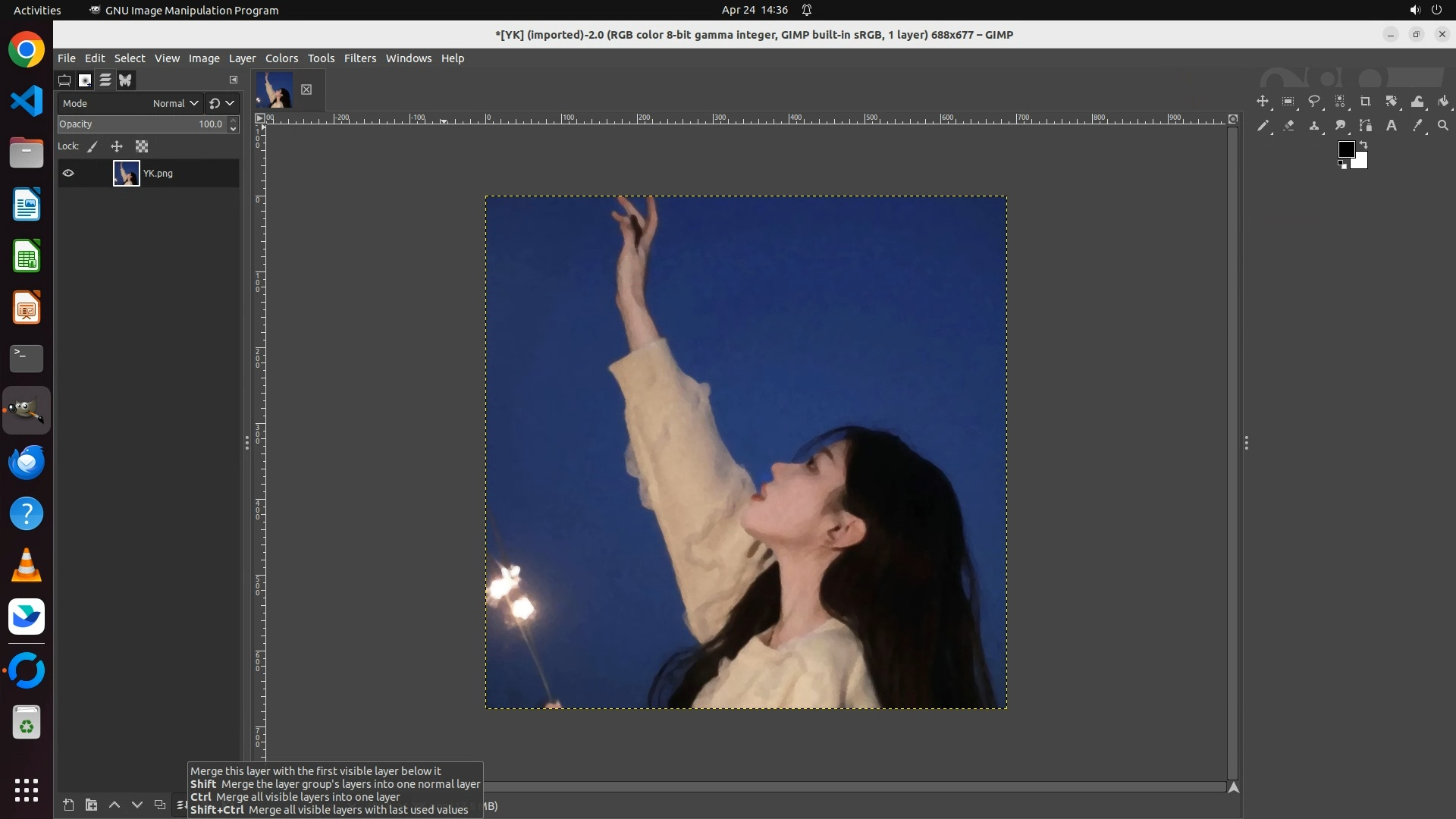Toggle lock pixels brush icon
The image size is (1456, 819).
(x=93, y=147)
